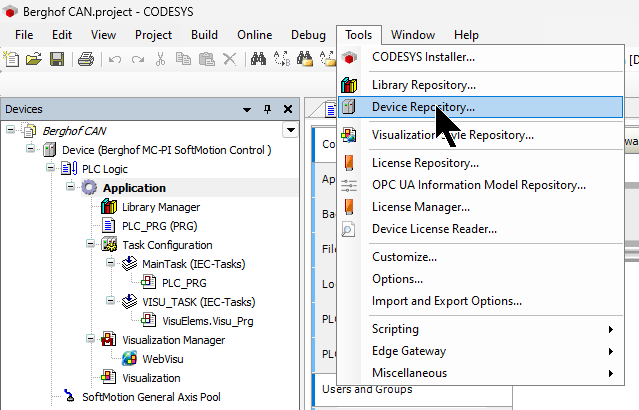639x410 pixels.
Task: Expand the Miscellaneous submenu
Action: coord(610,373)
